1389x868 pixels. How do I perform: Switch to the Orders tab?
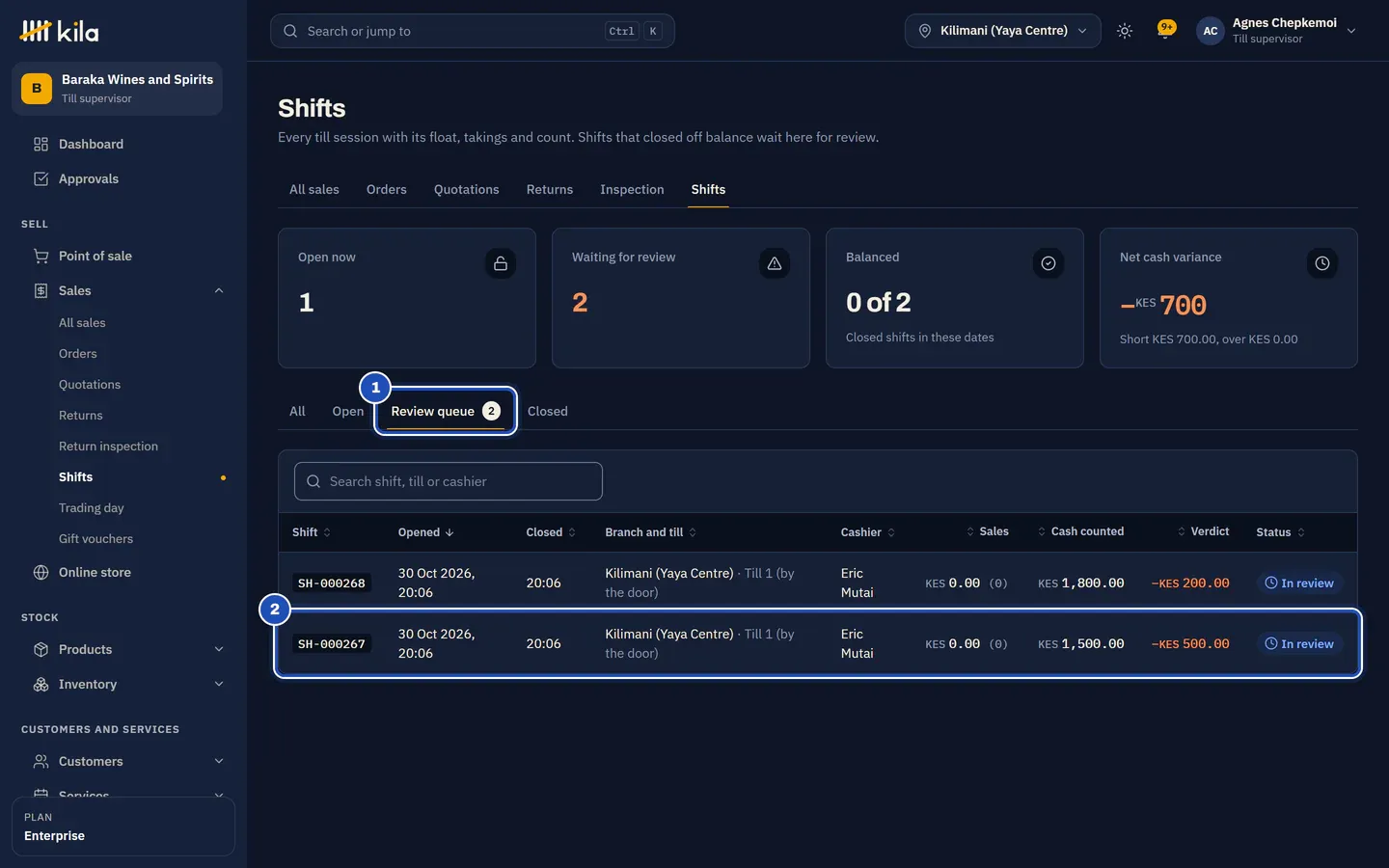[x=387, y=189]
